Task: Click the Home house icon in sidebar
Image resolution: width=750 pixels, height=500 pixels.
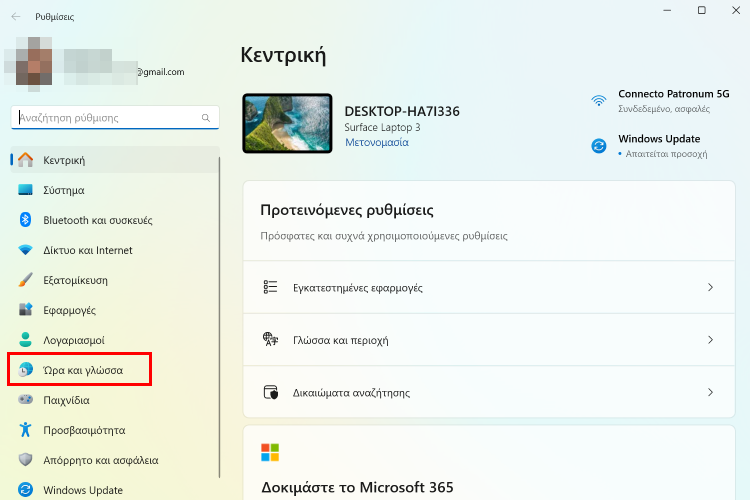Action: pos(25,160)
